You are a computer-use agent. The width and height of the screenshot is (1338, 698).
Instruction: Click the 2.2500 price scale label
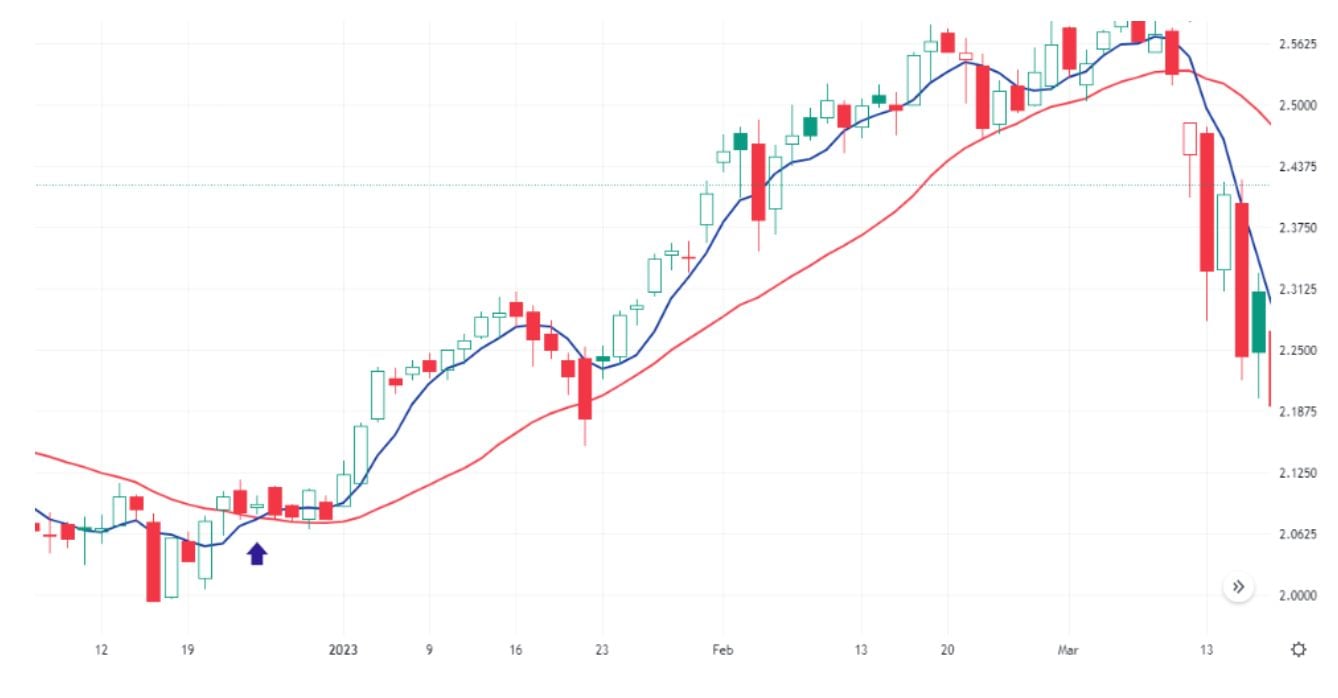click(x=1299, y=351)
